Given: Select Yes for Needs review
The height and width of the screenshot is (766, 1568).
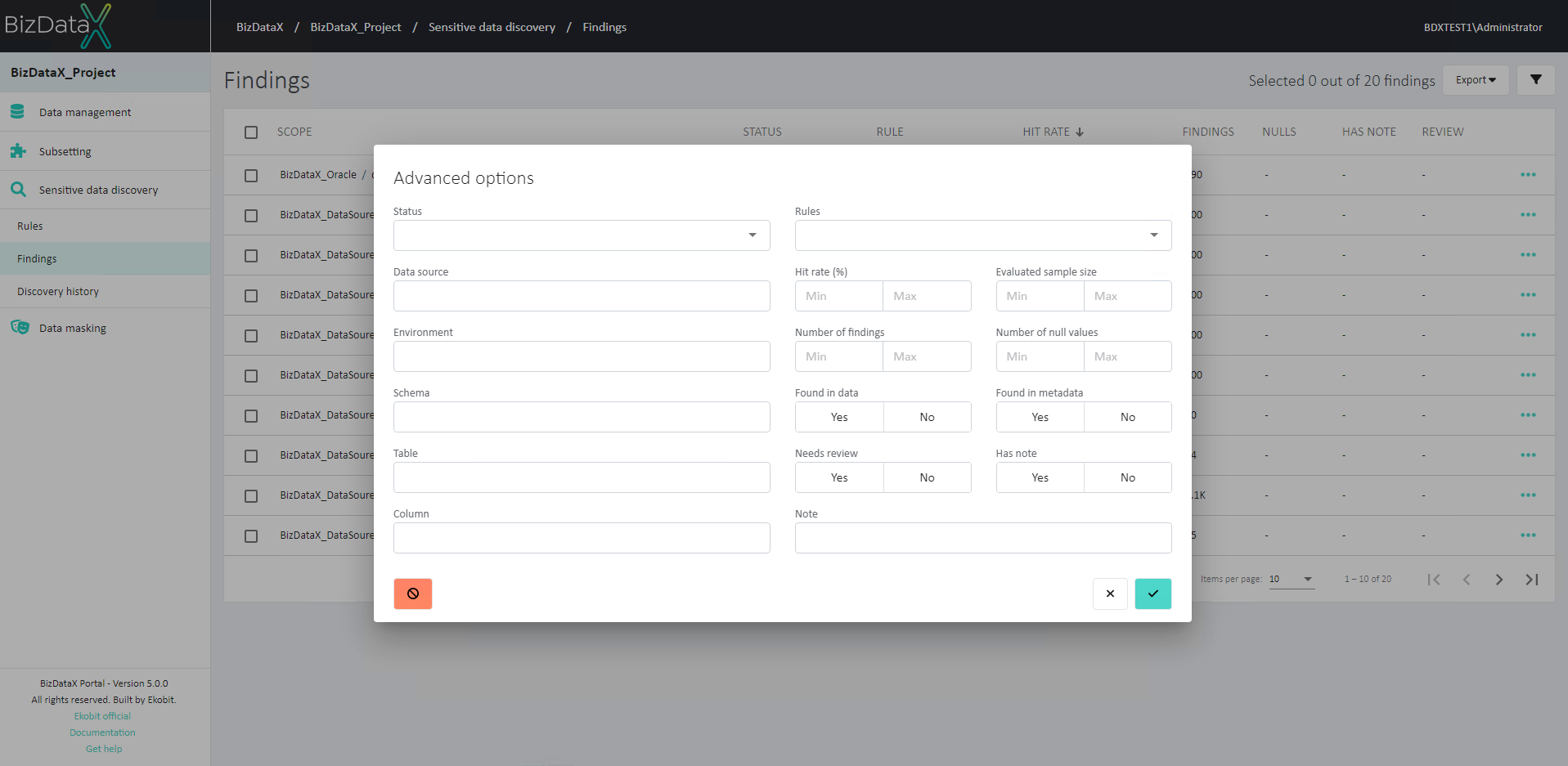Looking at the screenshot, I should pos(839,477).
